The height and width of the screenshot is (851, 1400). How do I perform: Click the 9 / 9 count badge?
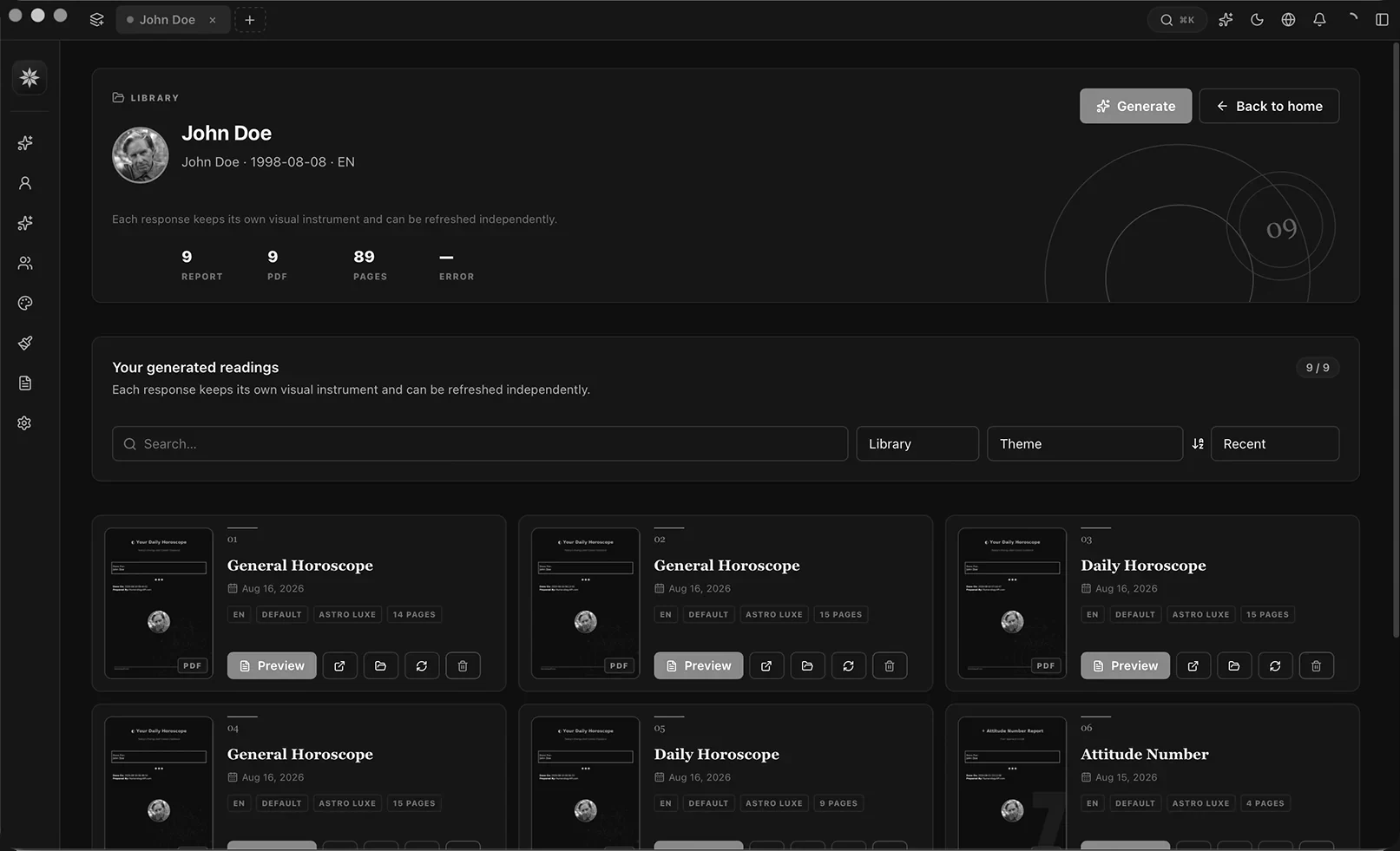1318,368
